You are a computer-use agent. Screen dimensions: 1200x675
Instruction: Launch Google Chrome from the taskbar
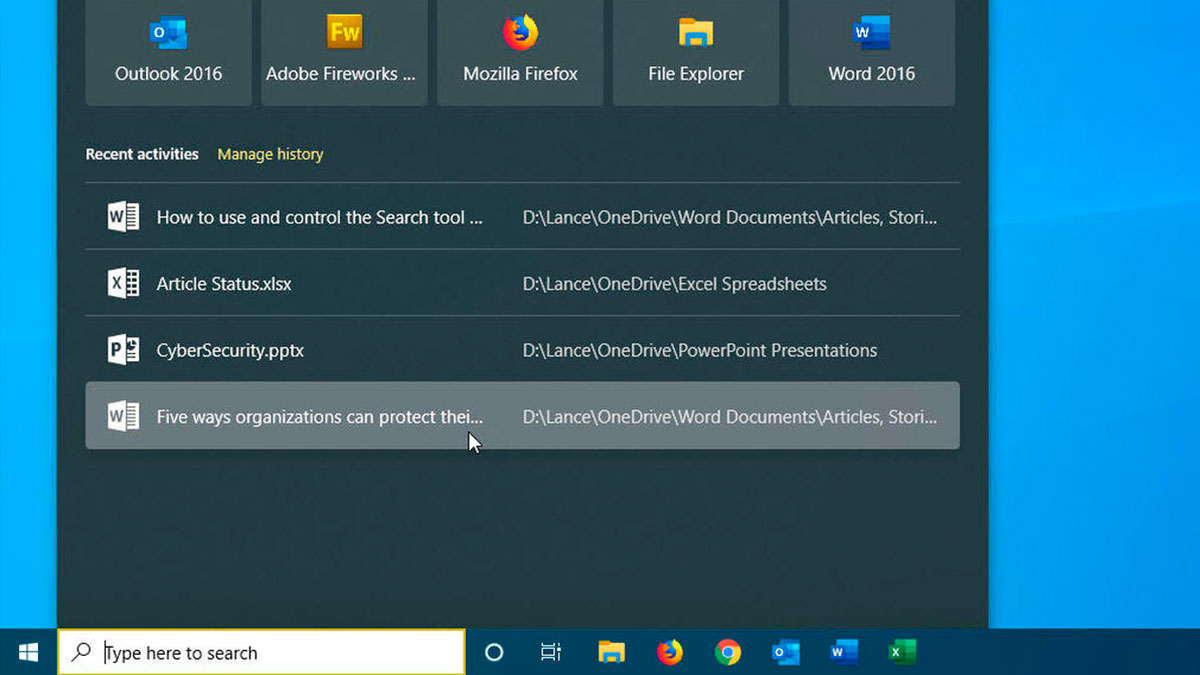click(728, 652)
